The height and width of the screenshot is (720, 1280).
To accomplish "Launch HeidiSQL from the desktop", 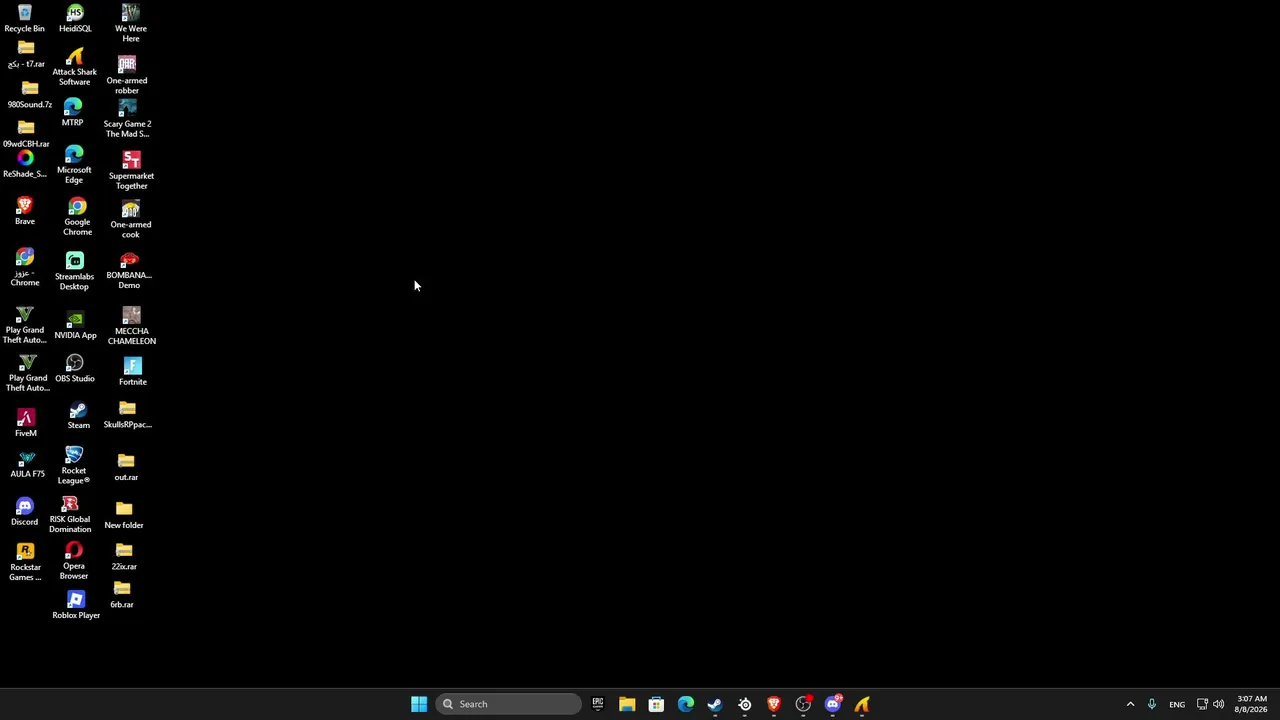I will point(75,18).
